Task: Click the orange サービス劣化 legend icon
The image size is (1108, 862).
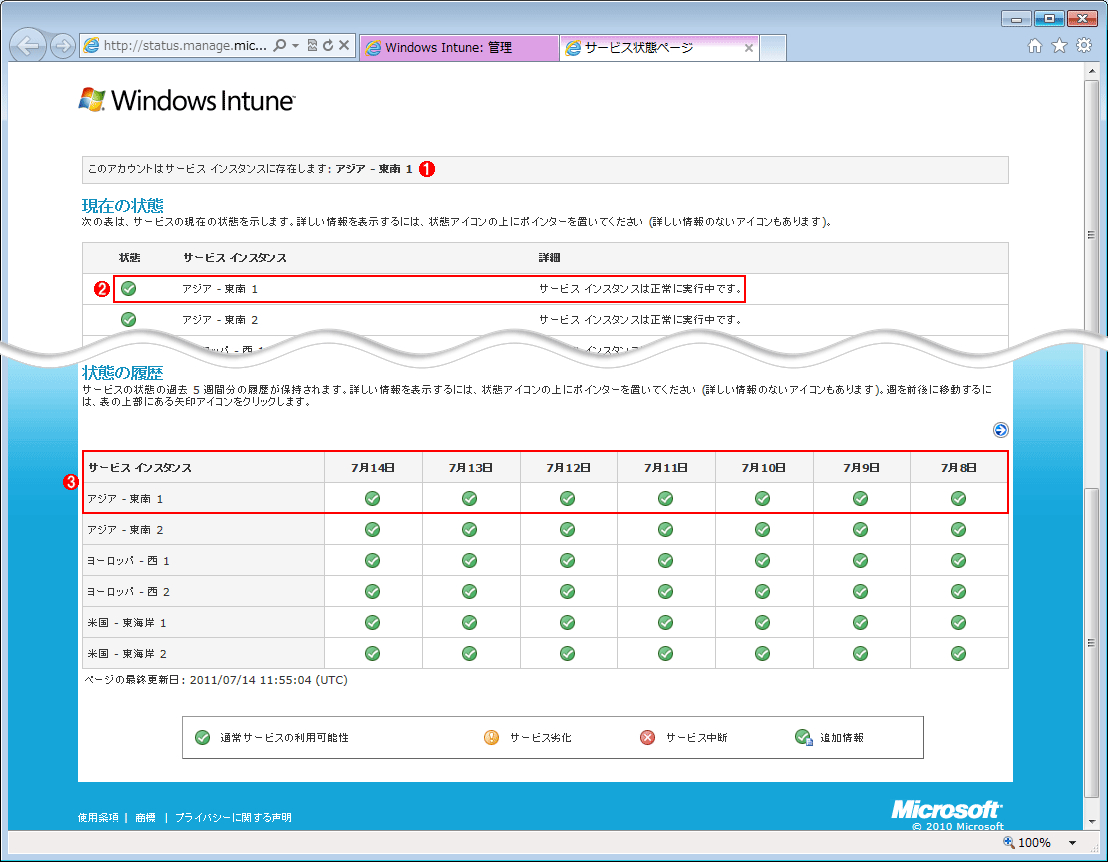Action: pyautogui.click(x=492, y=738)
